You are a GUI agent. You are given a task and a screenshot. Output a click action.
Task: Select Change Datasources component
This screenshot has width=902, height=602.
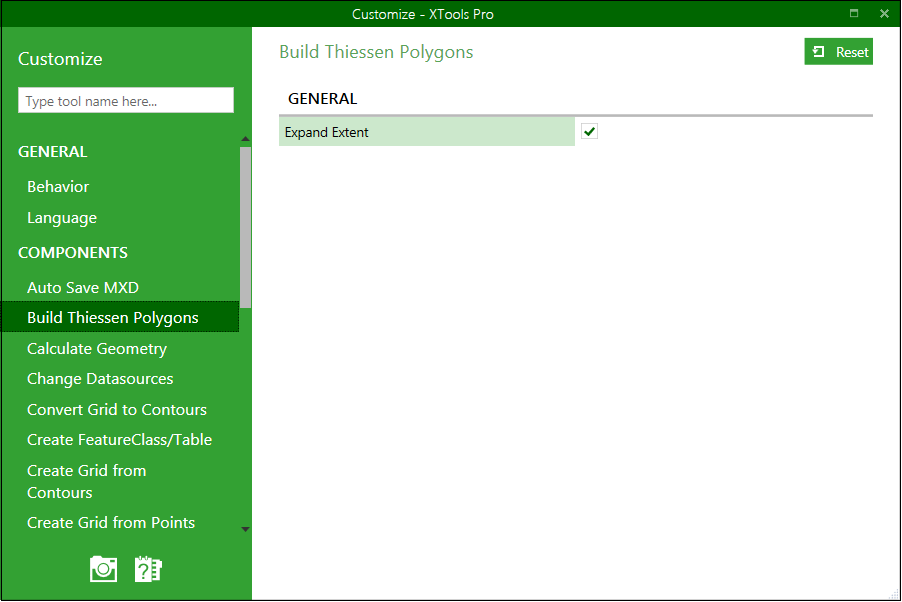coord(100,378)
